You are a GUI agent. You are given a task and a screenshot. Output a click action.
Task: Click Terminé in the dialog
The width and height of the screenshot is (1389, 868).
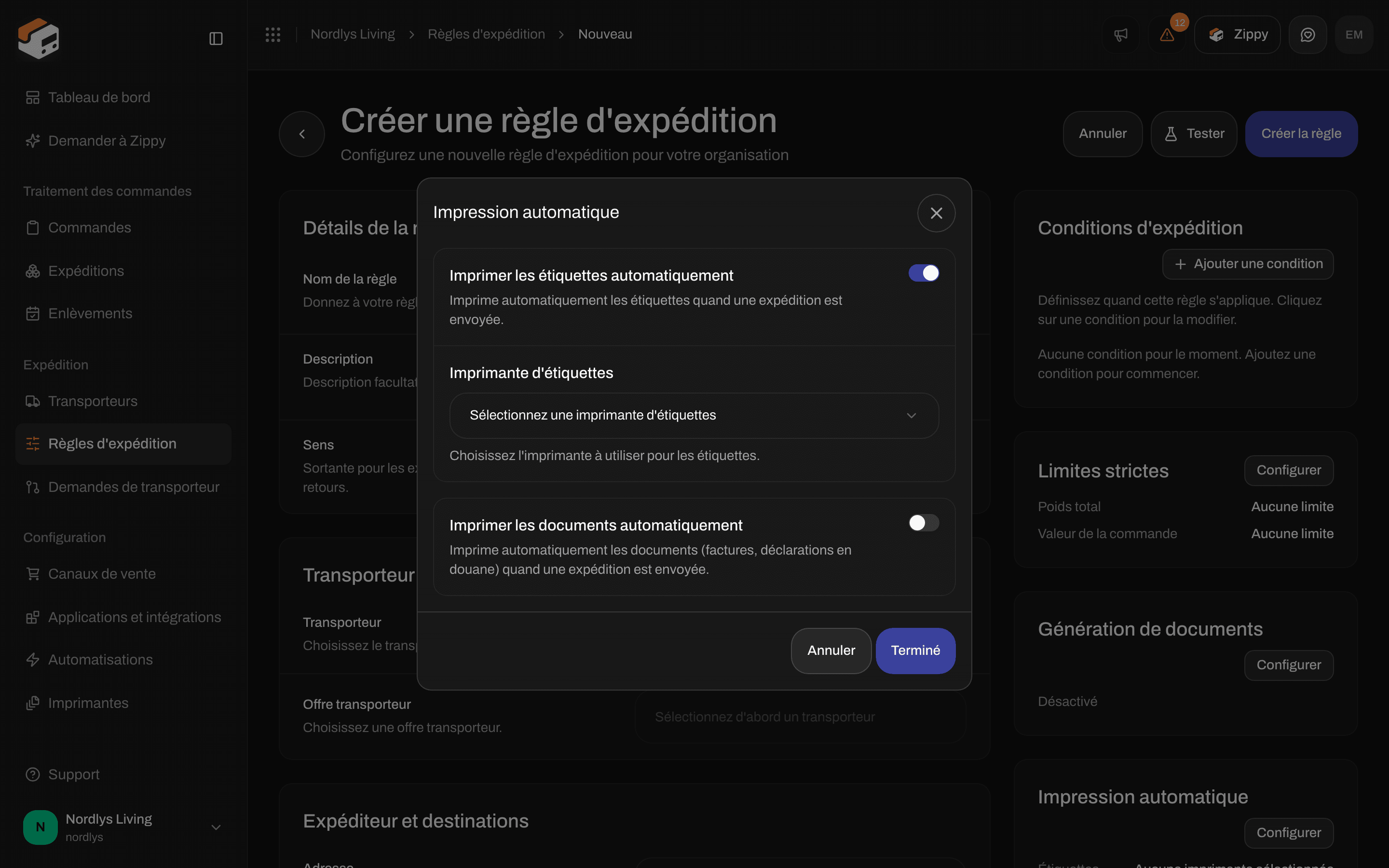(915, 651)
